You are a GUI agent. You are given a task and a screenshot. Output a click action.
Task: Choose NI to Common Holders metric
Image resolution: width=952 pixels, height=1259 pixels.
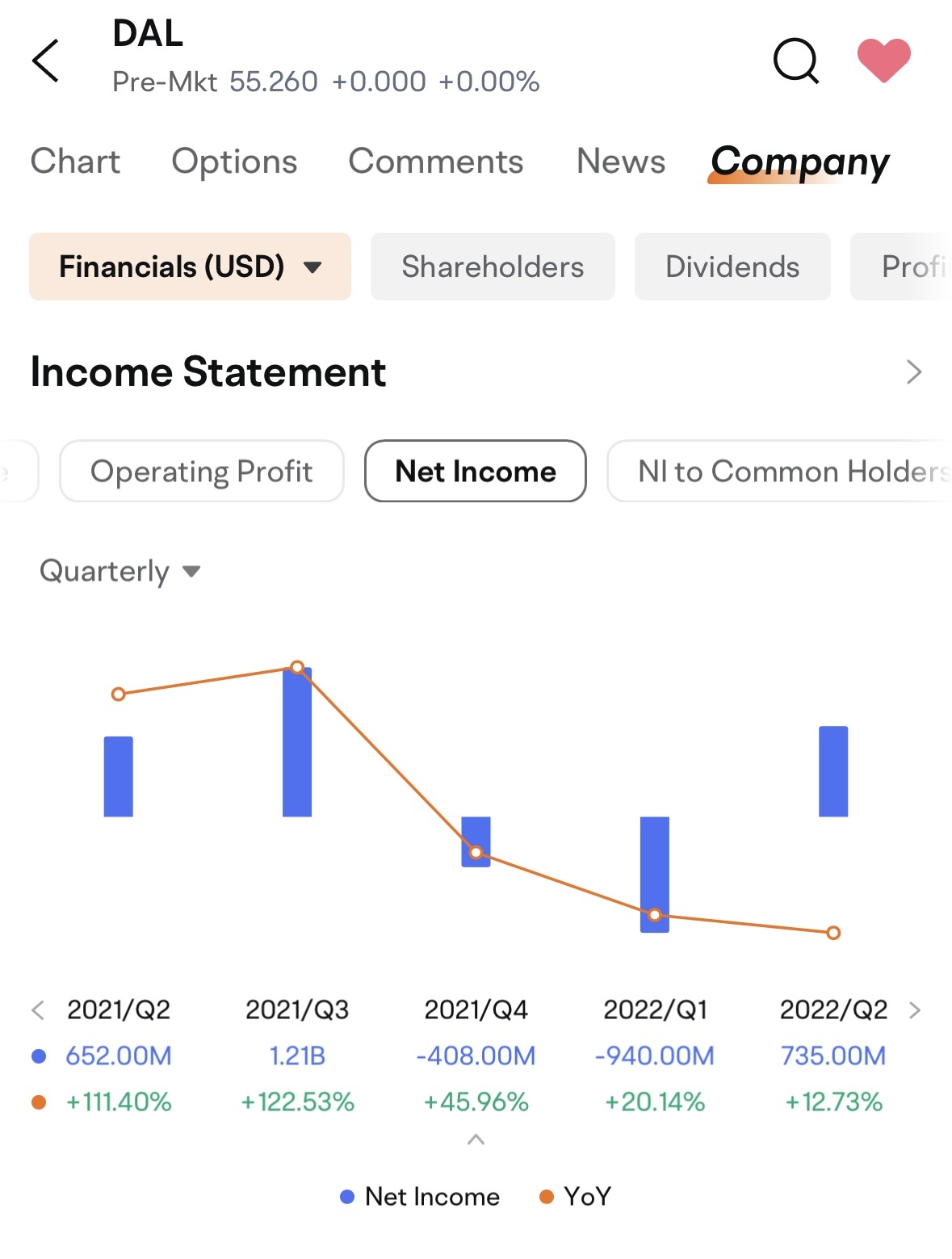point(779,471)
